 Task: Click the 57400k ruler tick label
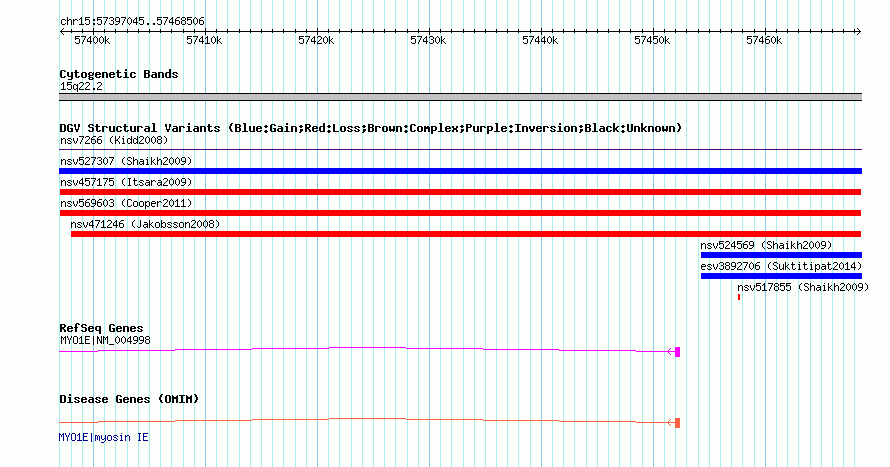pos(93,40)
